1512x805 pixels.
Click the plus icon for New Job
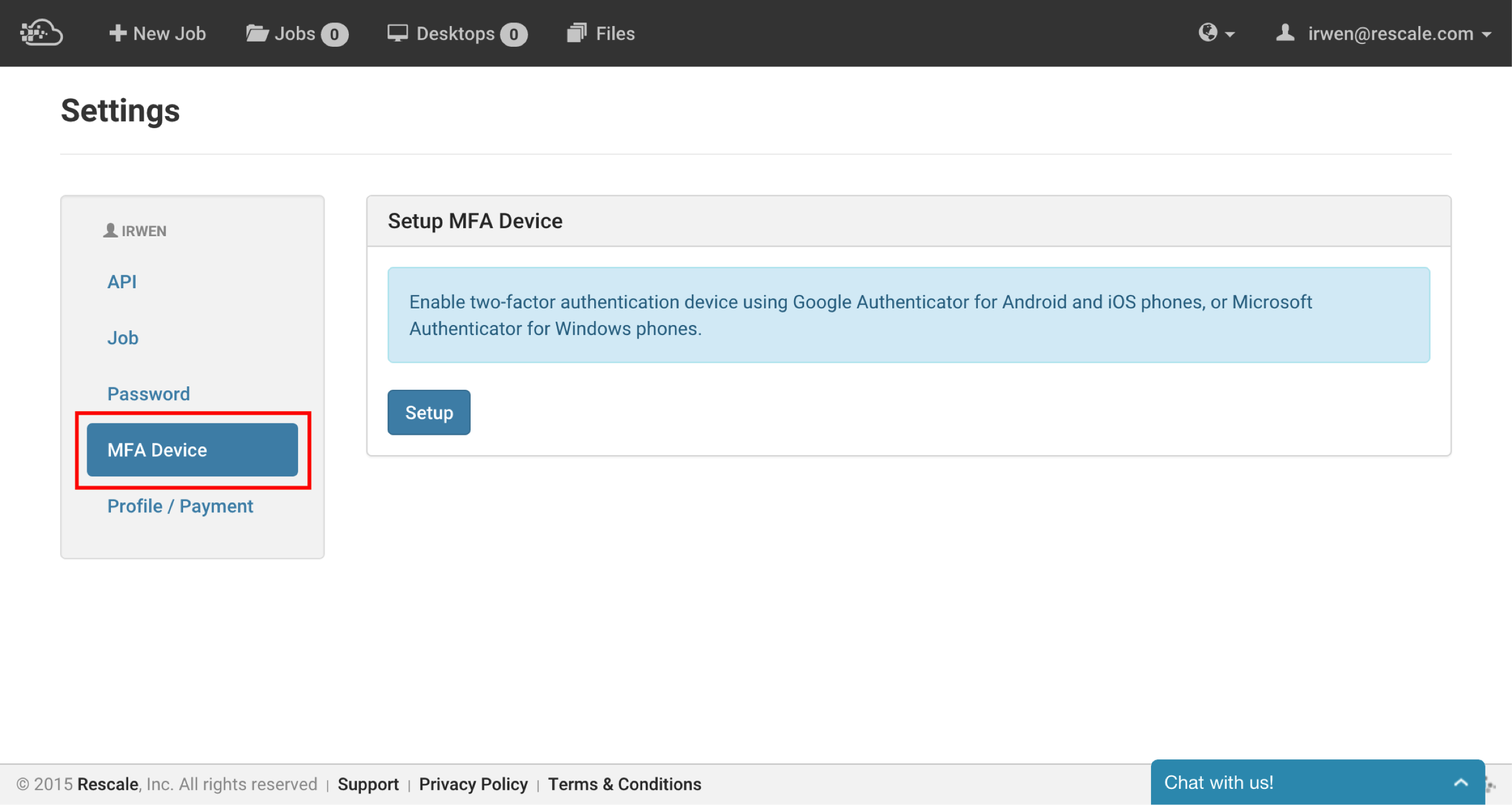point(117,33)
